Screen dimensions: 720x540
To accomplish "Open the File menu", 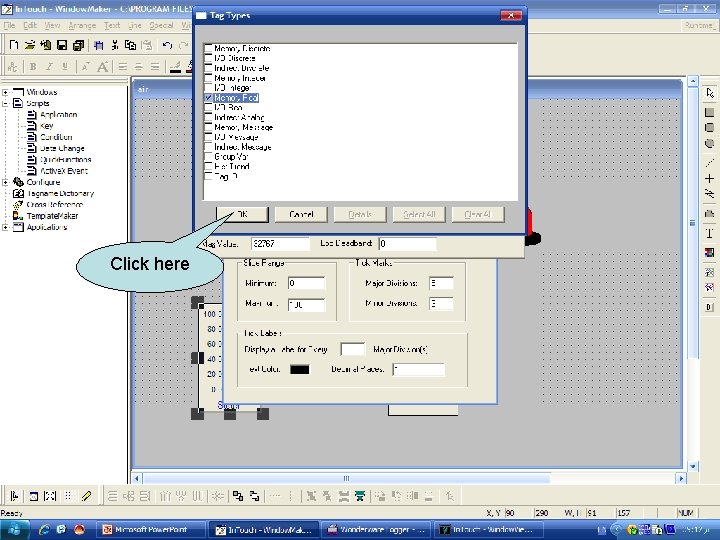I will click(x=9, y=25).
